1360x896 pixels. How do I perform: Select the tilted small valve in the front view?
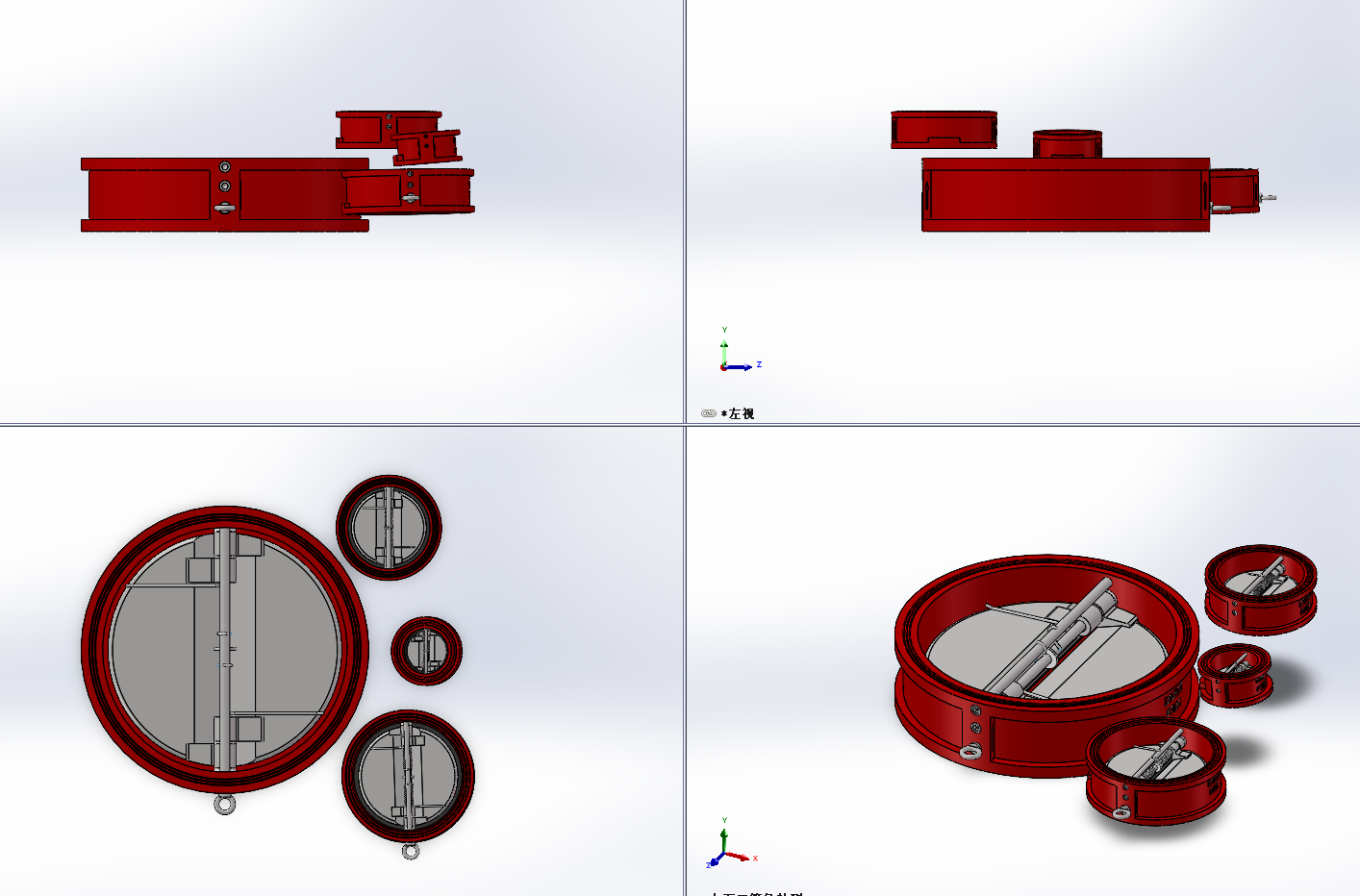tap(427, 147)
